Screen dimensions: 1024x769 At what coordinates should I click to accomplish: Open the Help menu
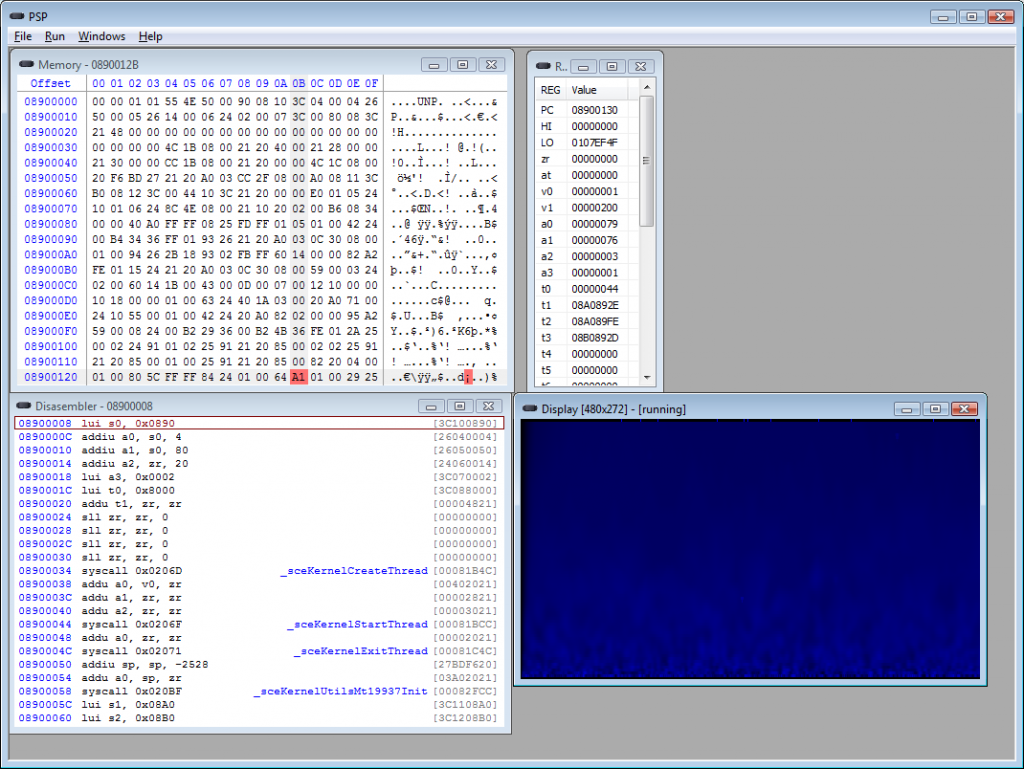(x=151, y=36)
